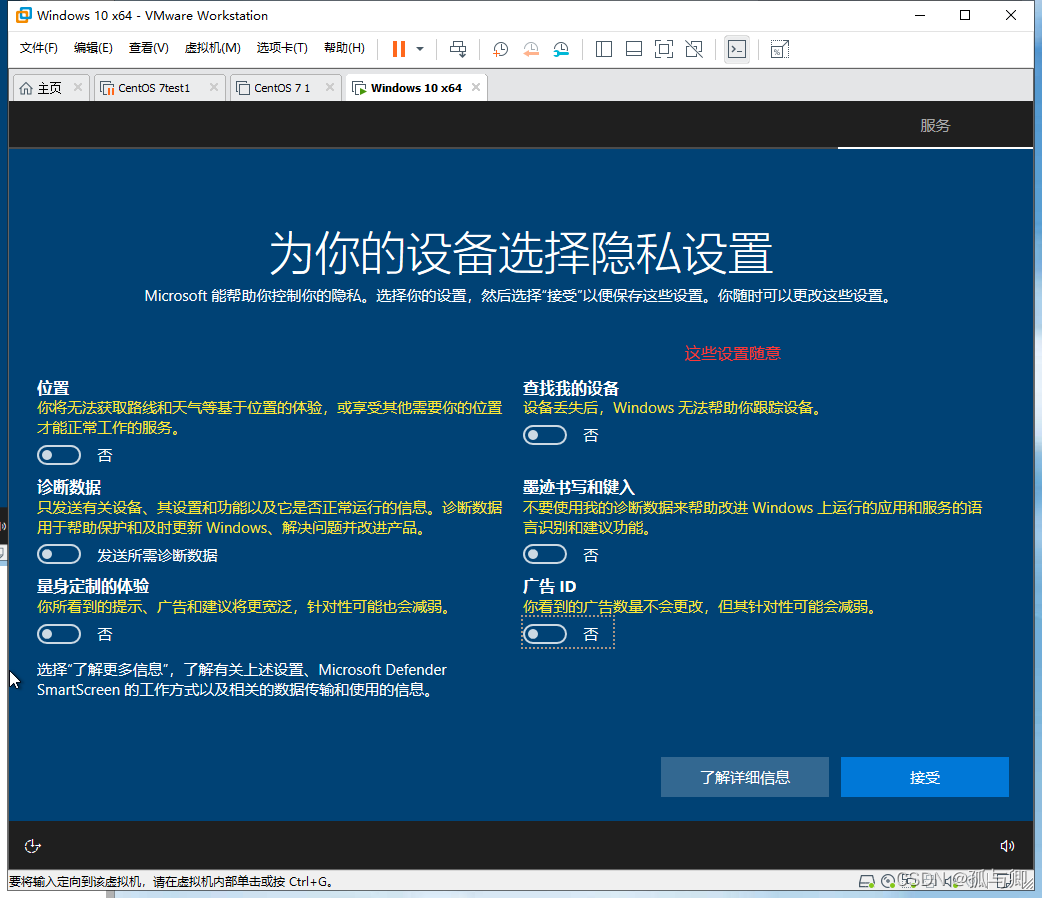The height and width of the screenshot is (898, 1042).
Task: Close the CentOS 7test1 tab
Action: click(213, 87)
